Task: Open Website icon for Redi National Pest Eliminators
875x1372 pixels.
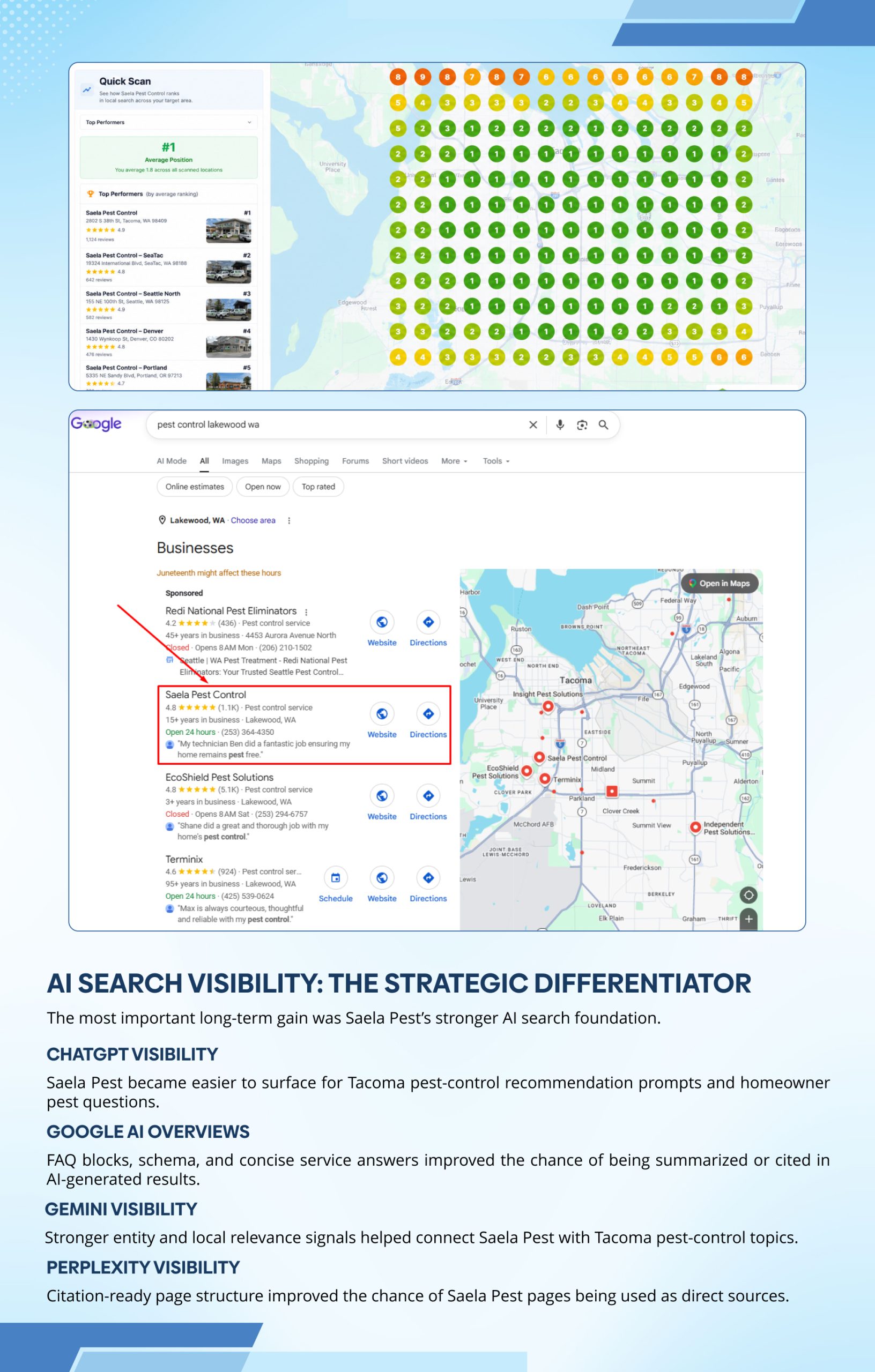Action: click(382, 622)
